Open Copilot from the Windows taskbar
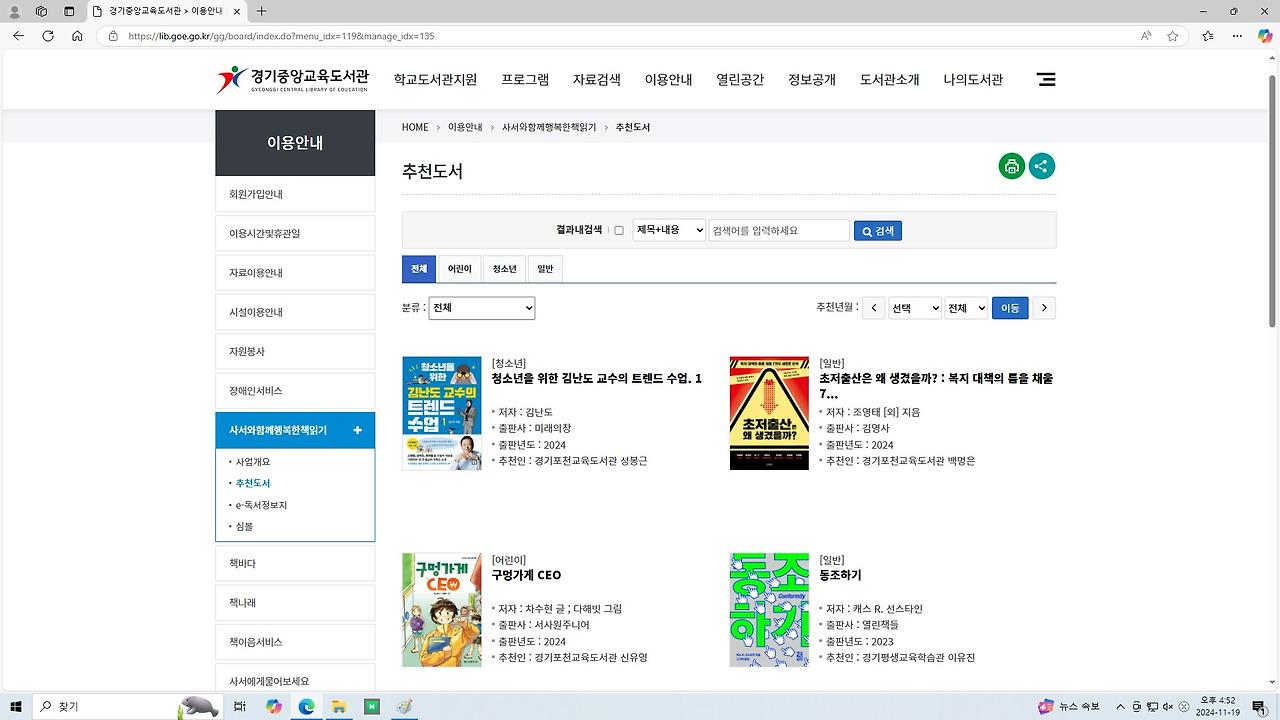Image resolution: width=1280 pixels, height=720 pixels. pyautogui.click(x=273, y=707)
